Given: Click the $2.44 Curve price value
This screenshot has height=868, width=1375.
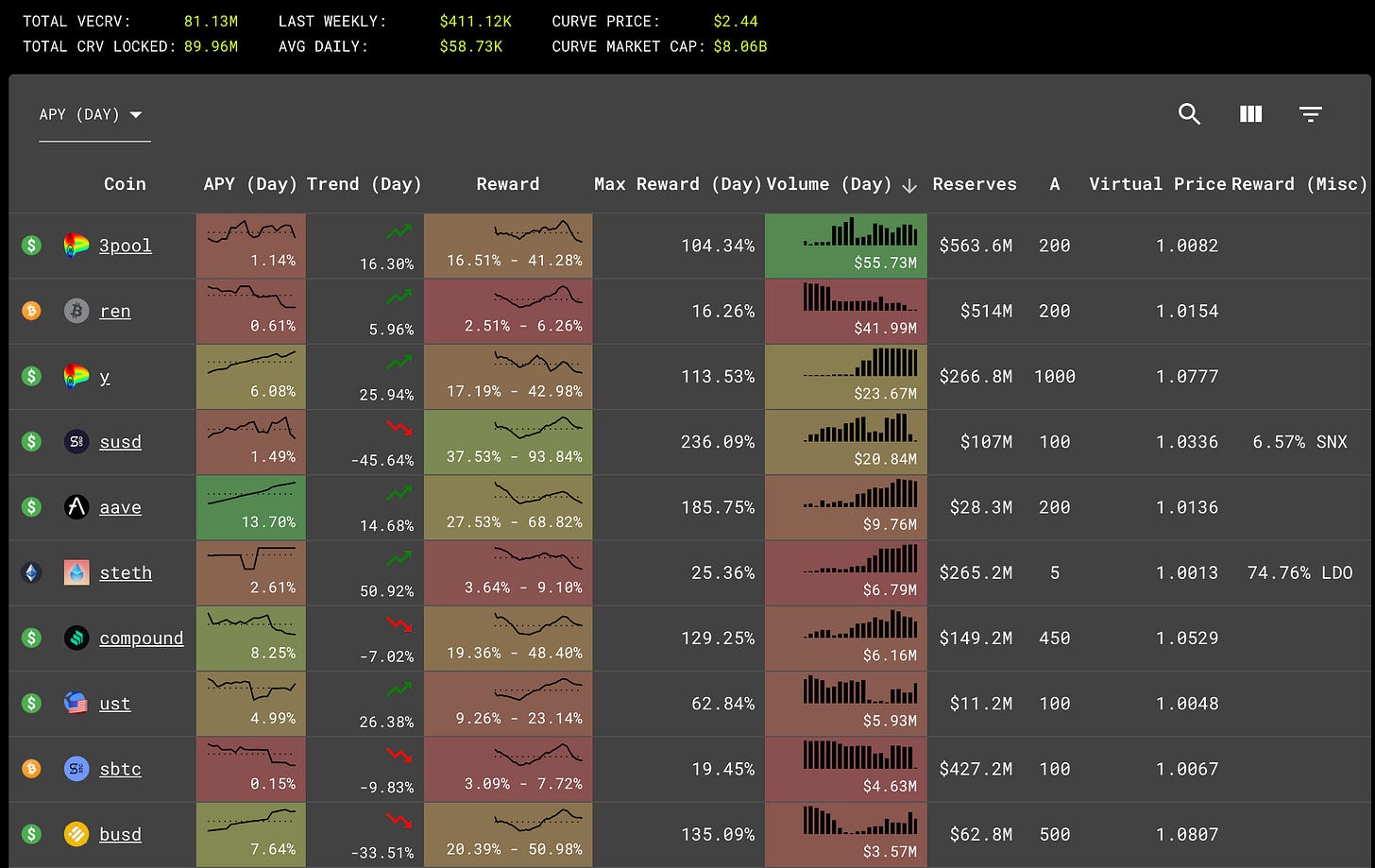Looking at the screenshot, I should pyautogui.click(x=736, y=21).
